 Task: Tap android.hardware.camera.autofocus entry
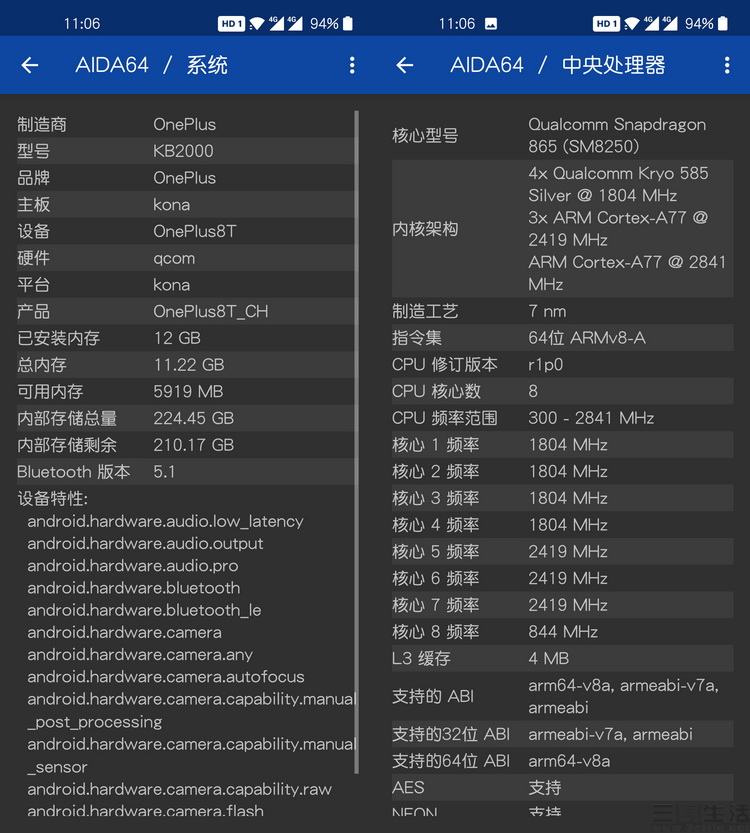click(x=166, y=677)
